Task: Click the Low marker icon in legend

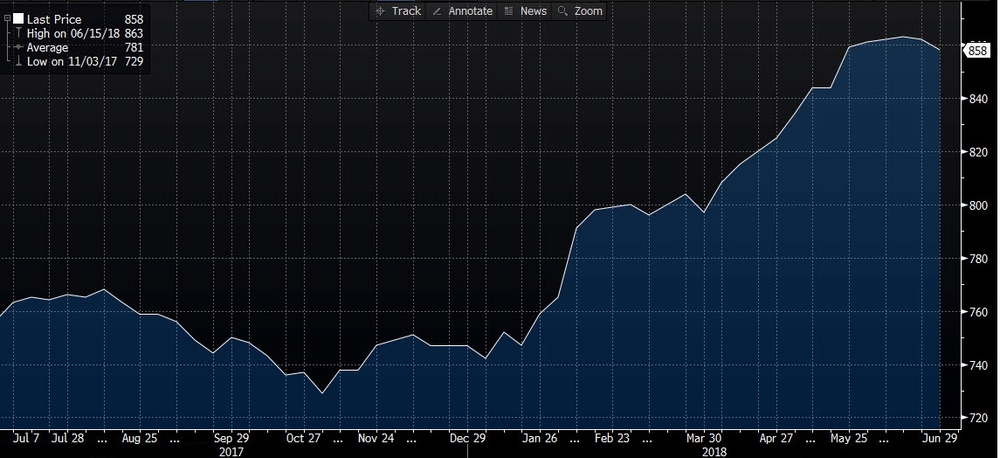Action: [x=19, y=62]
